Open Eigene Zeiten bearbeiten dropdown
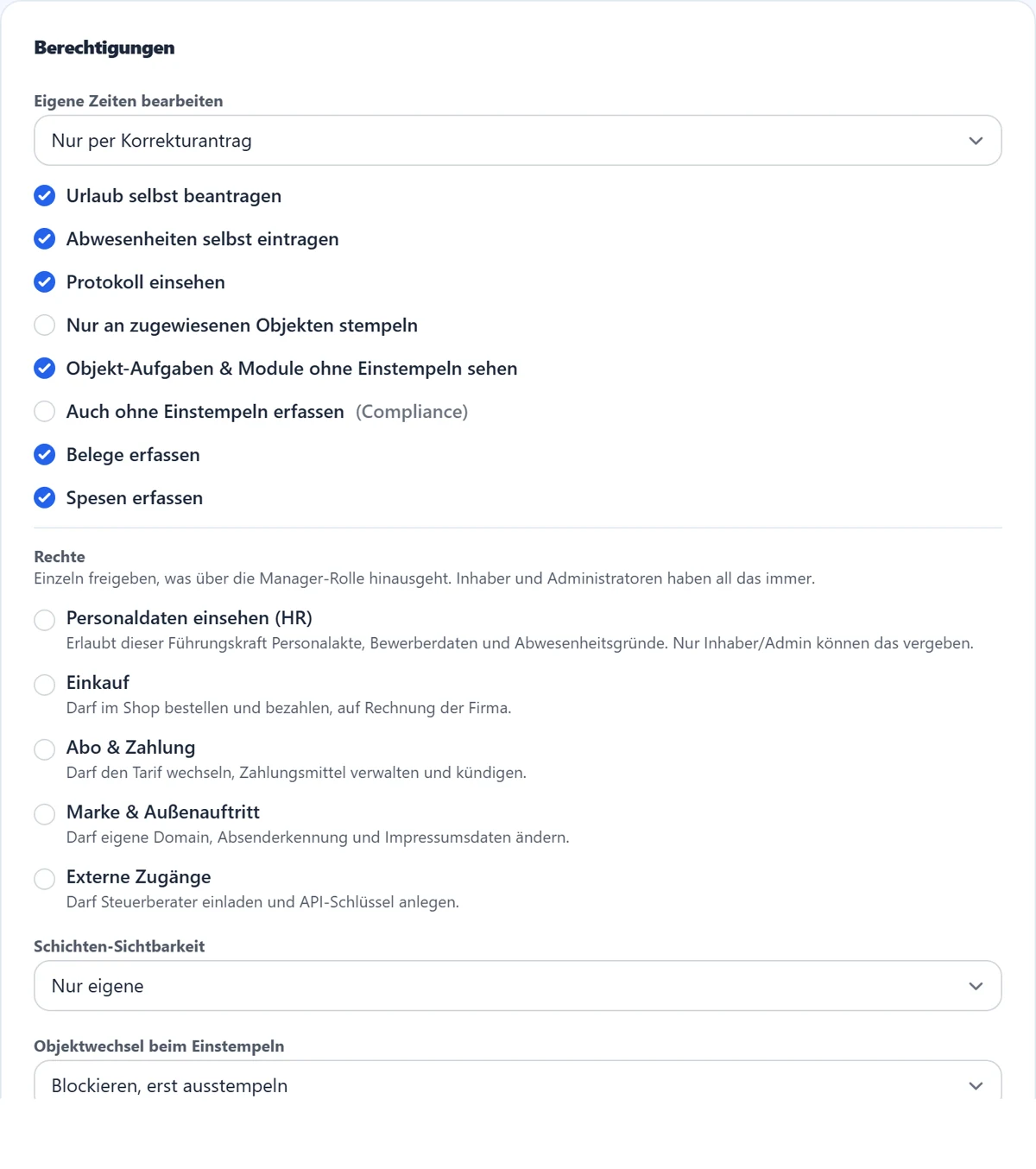1036x1169 pixels. coord(518,141)
